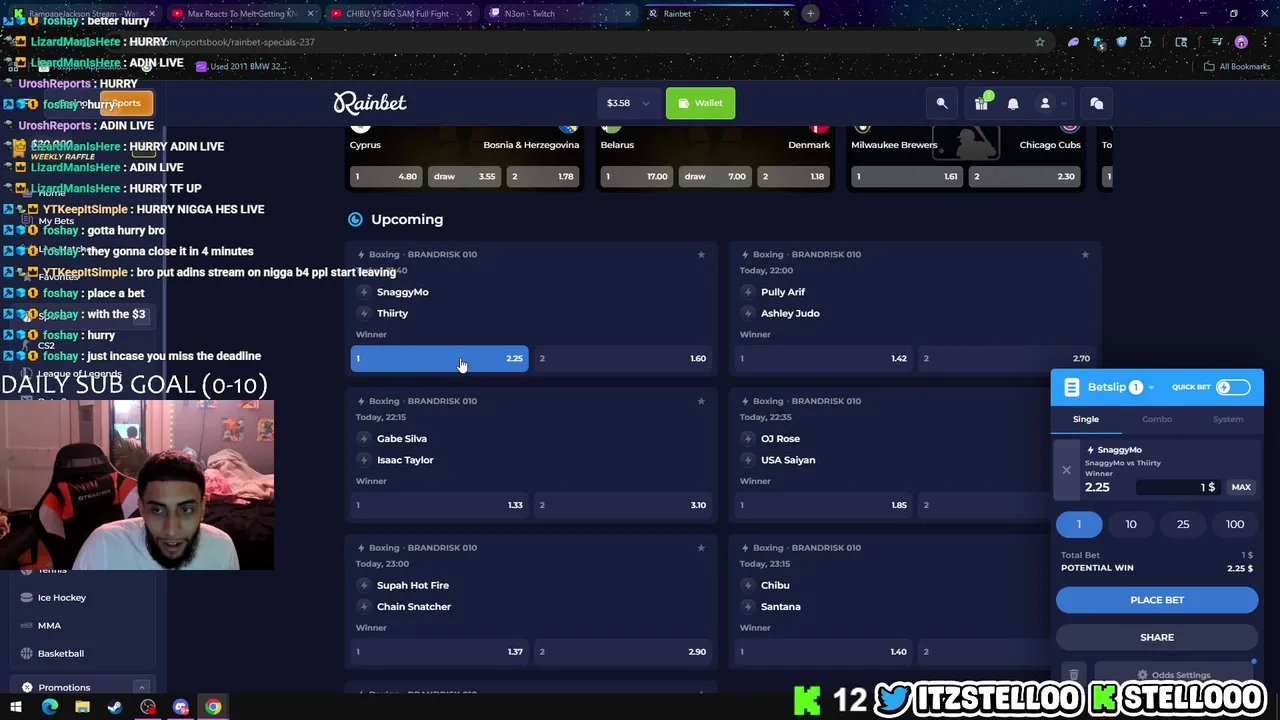
Task: Click the Rainbet logo
Action: pos(370,102)
